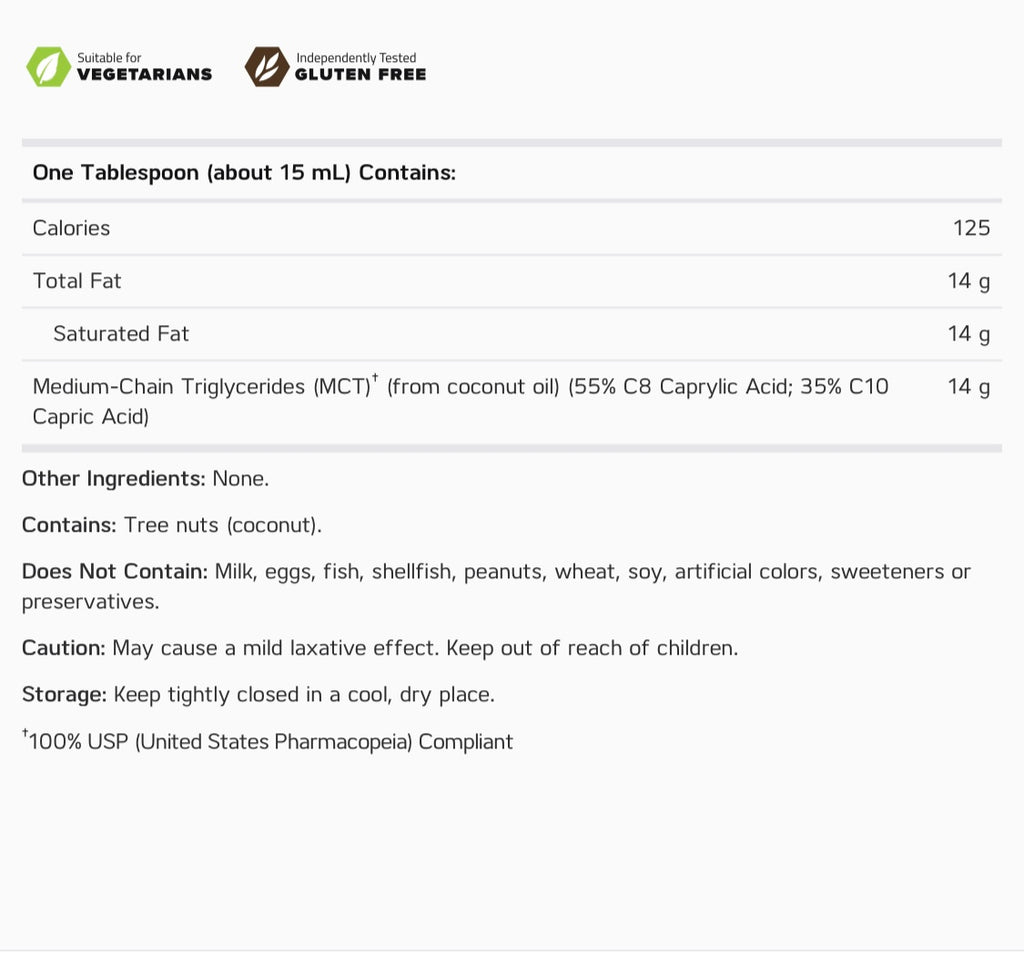Select the 'Independently Tested Gluten Free' label
The image size is (1024, 968).
(x=360, y=67)
